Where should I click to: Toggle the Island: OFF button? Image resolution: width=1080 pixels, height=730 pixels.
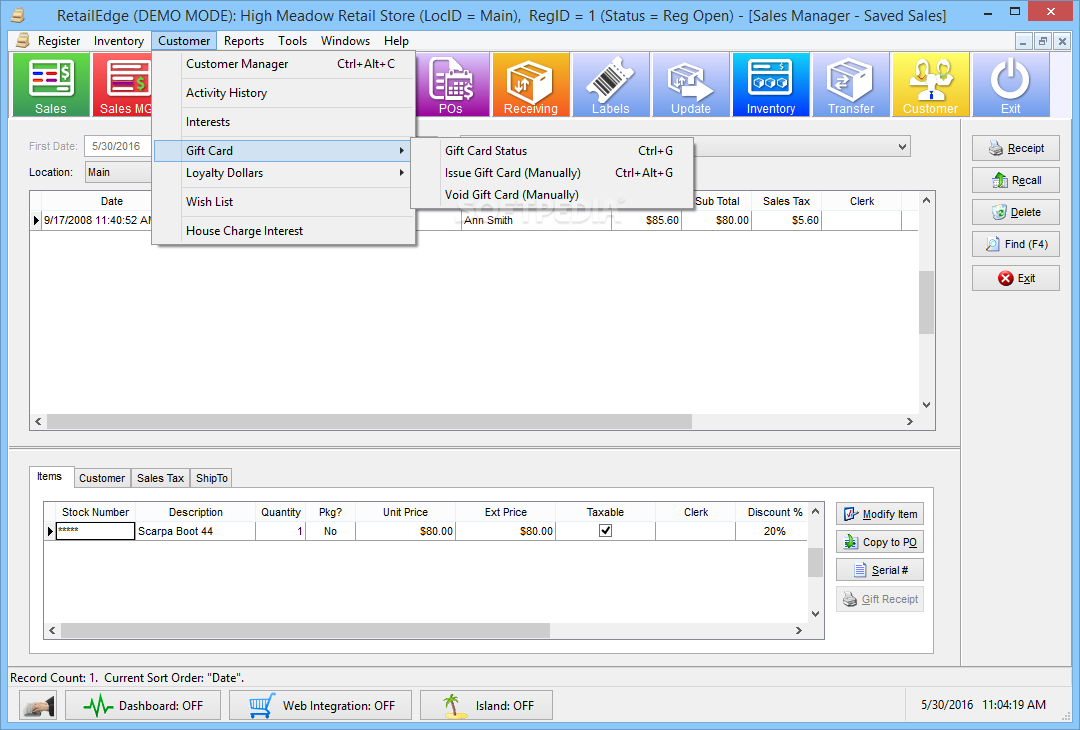[486, 705]
